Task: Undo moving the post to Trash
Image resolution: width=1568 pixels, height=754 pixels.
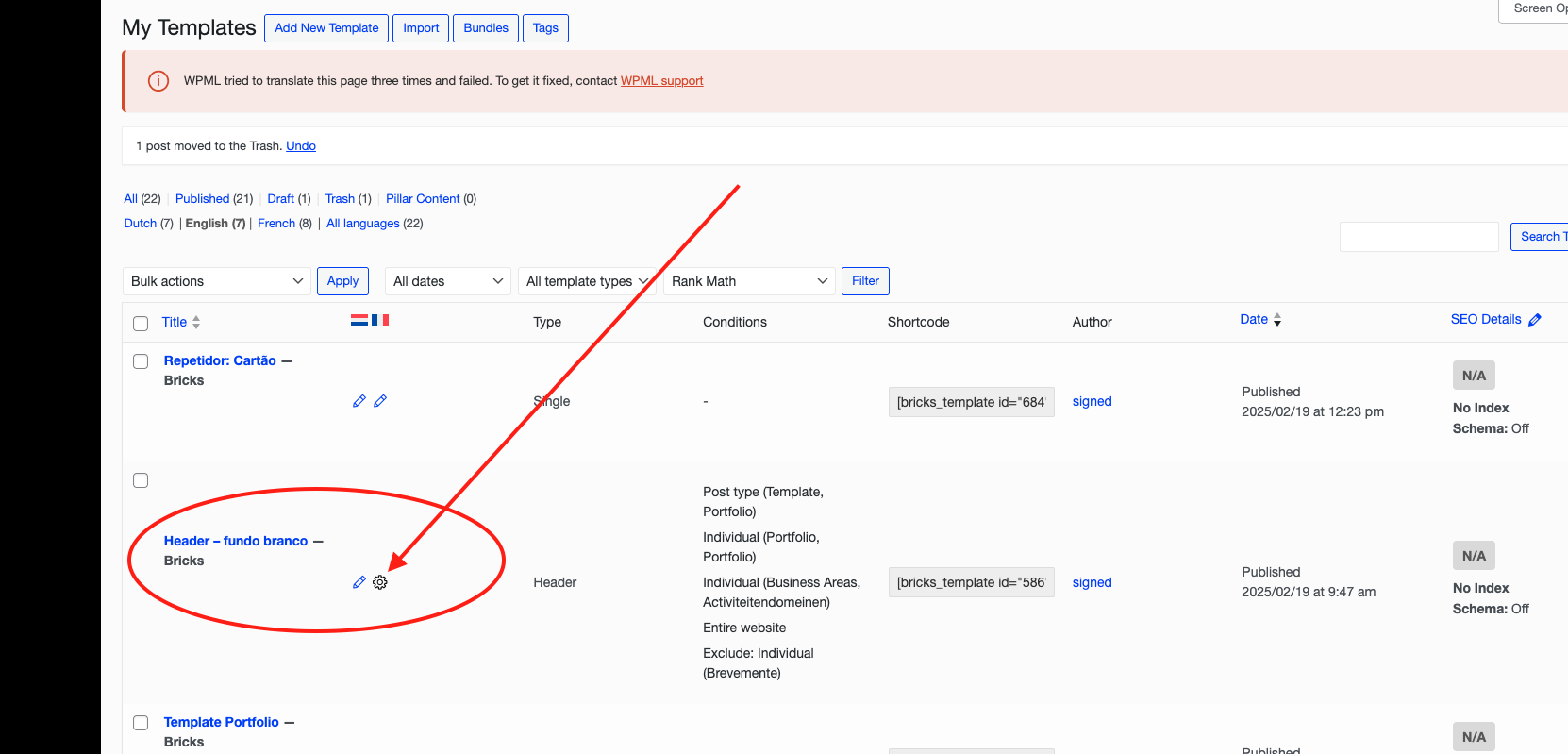Action: tap(301, 146)
